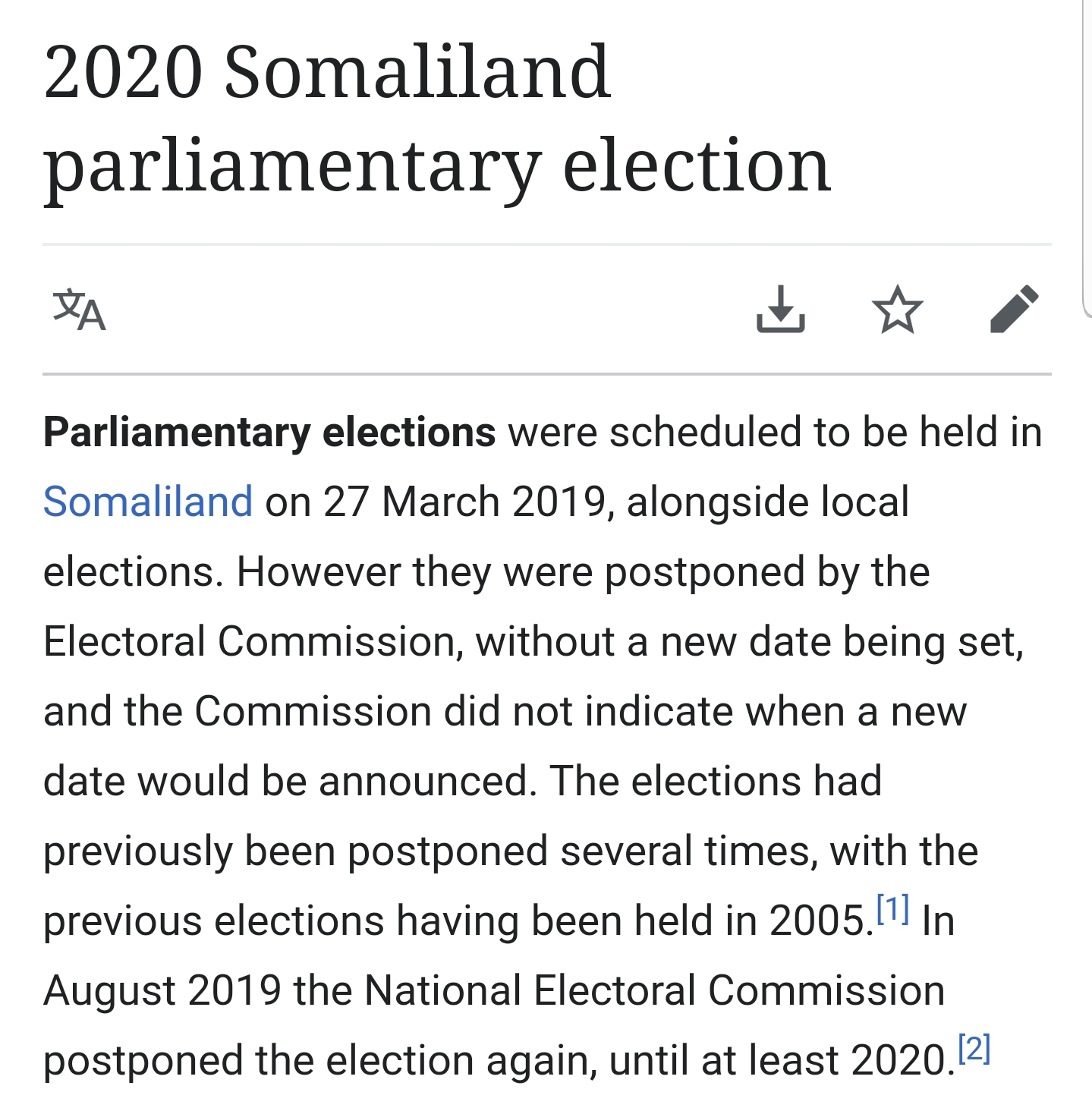This screenshot has width=1092, height=1111.
Task: Click the words 'alongside local' in paragraph
Action: click(767, 502)
